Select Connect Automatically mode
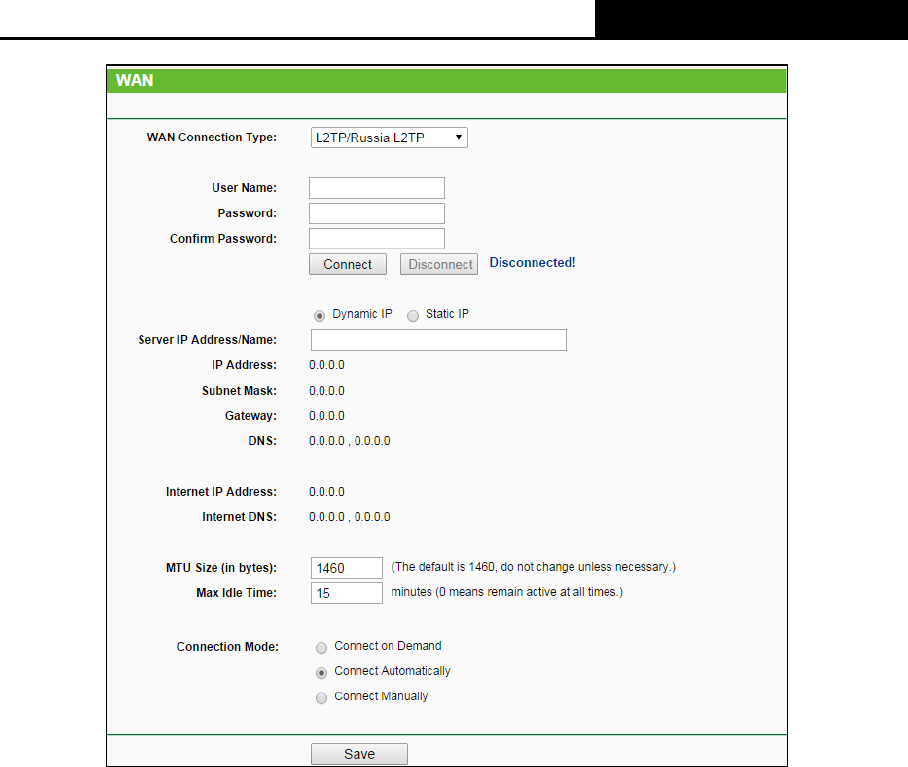Viewport: 908px width, 767px height. [x=321, y=673]
